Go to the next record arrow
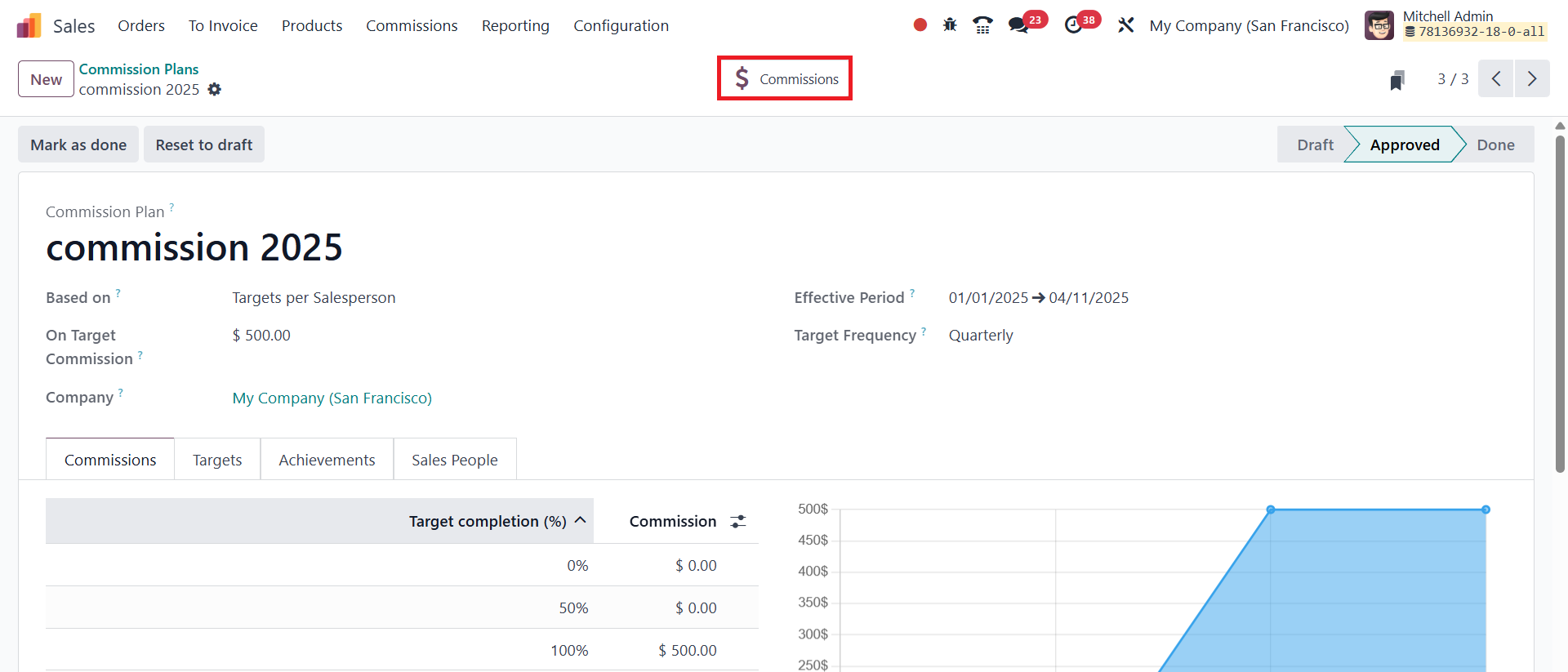 coord(1532,79)
